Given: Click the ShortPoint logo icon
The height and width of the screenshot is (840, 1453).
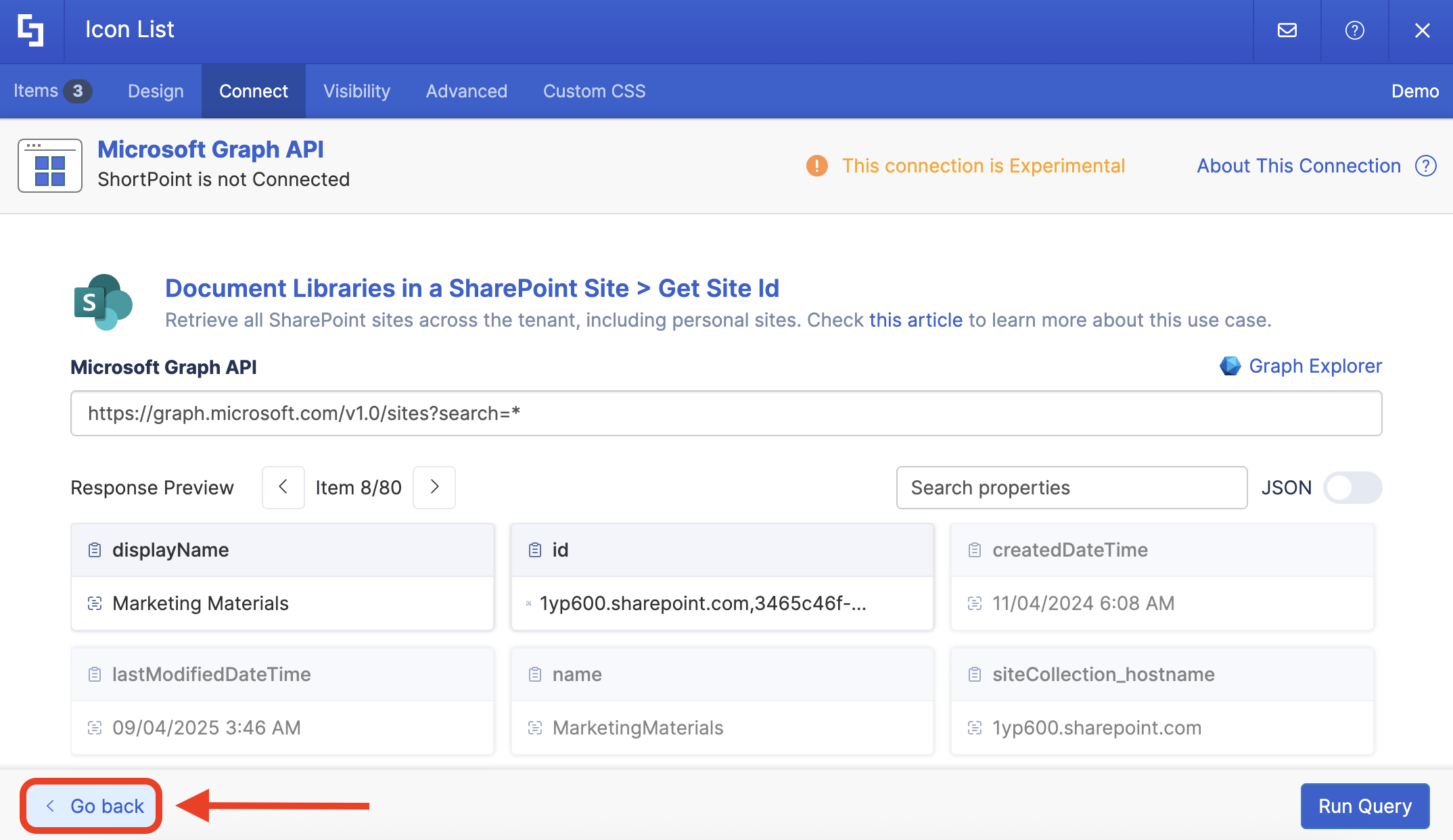Looking at the screenshot, I should point(31,30).
